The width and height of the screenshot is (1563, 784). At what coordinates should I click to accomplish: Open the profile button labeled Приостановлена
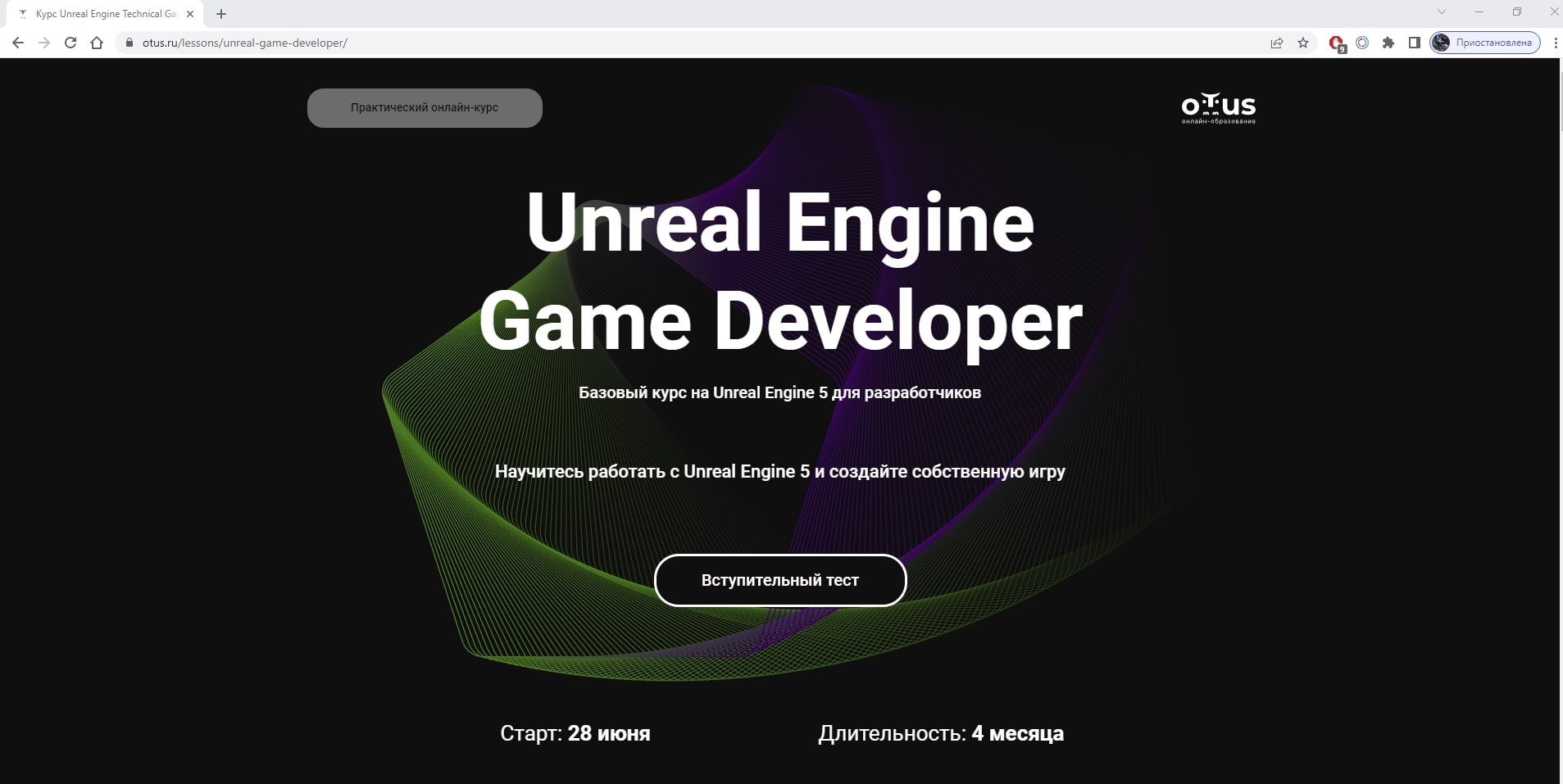[x=1485, y=43]
